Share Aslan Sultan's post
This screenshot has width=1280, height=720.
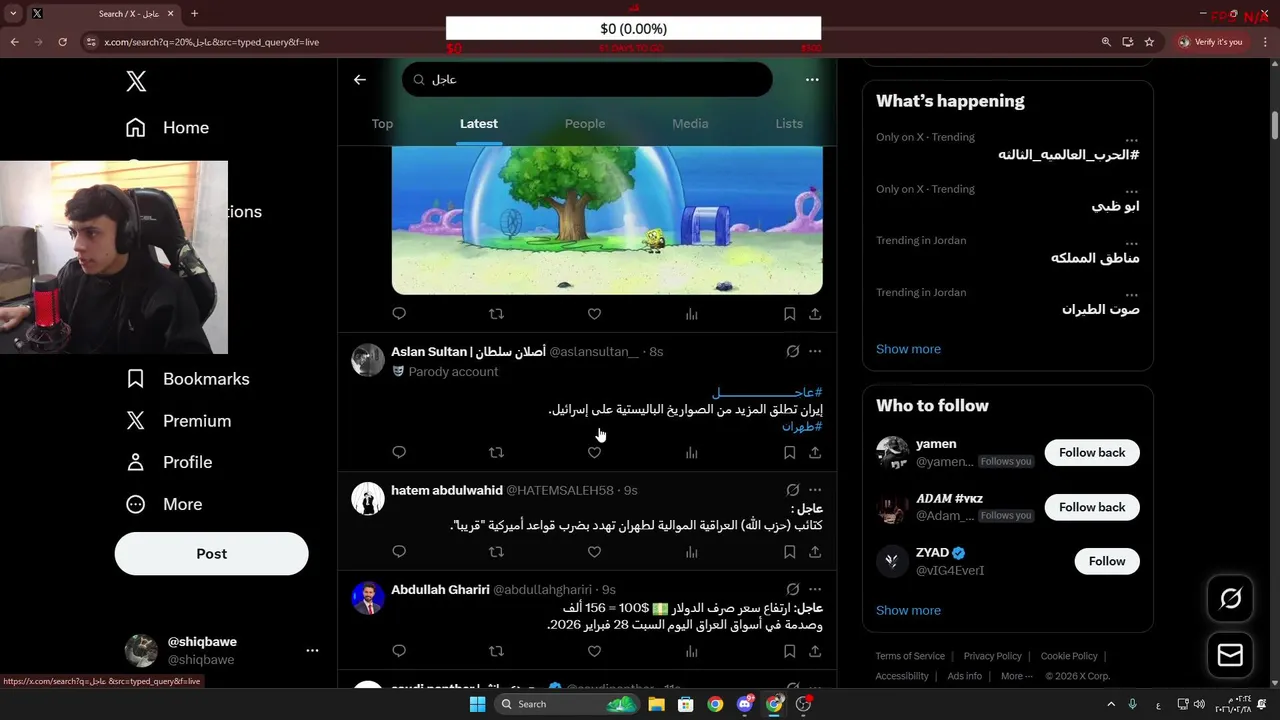pos(815,453)
